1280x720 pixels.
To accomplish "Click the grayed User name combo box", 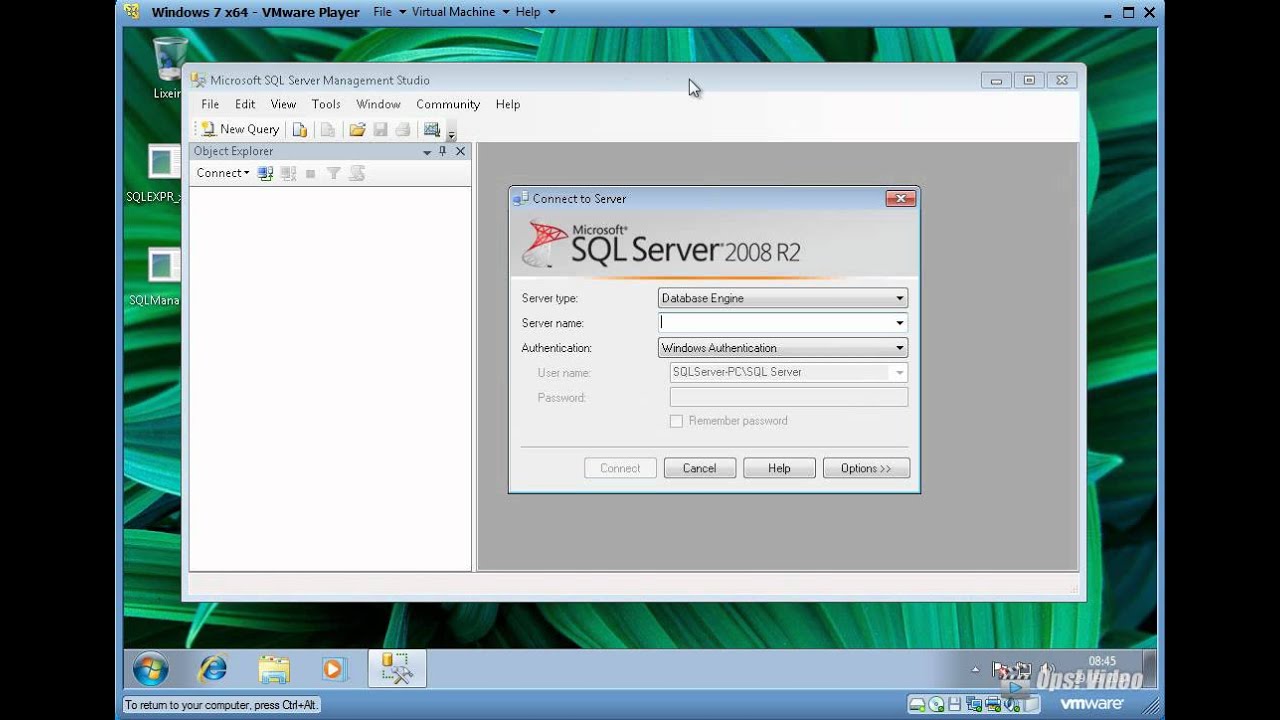I will click(789, 372).
